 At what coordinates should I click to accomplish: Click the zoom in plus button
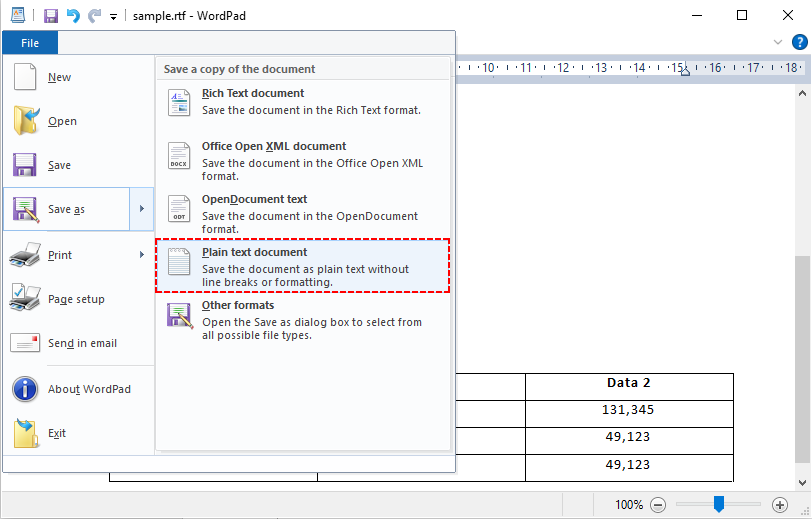click(x=780, y=504)
